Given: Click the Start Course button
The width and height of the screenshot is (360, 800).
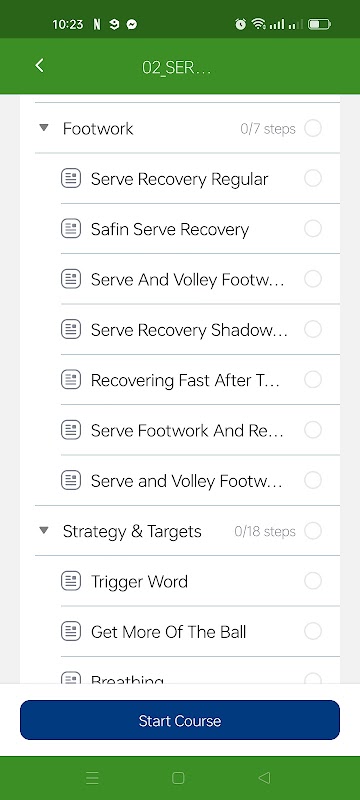Looking at the screenshot, I should pyautogui.click(x=179, y=720).
